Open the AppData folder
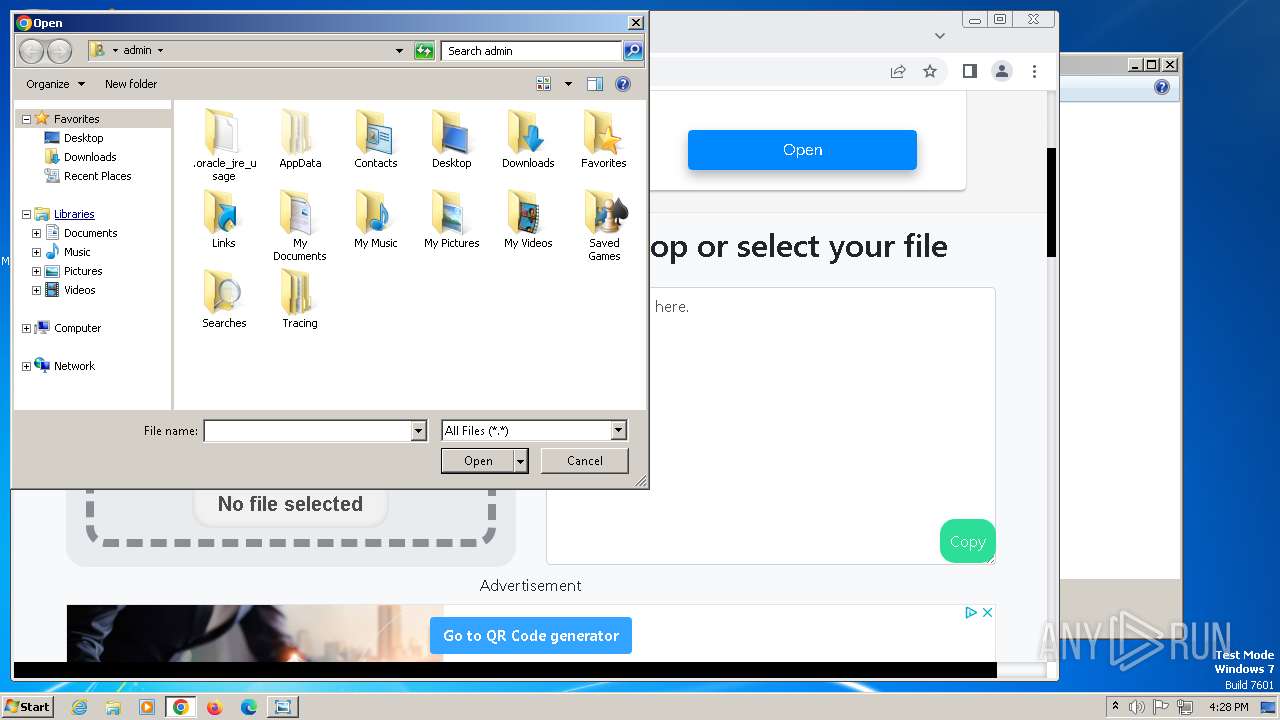Screen dimensions: 1280x720 [x=300, y=139]
